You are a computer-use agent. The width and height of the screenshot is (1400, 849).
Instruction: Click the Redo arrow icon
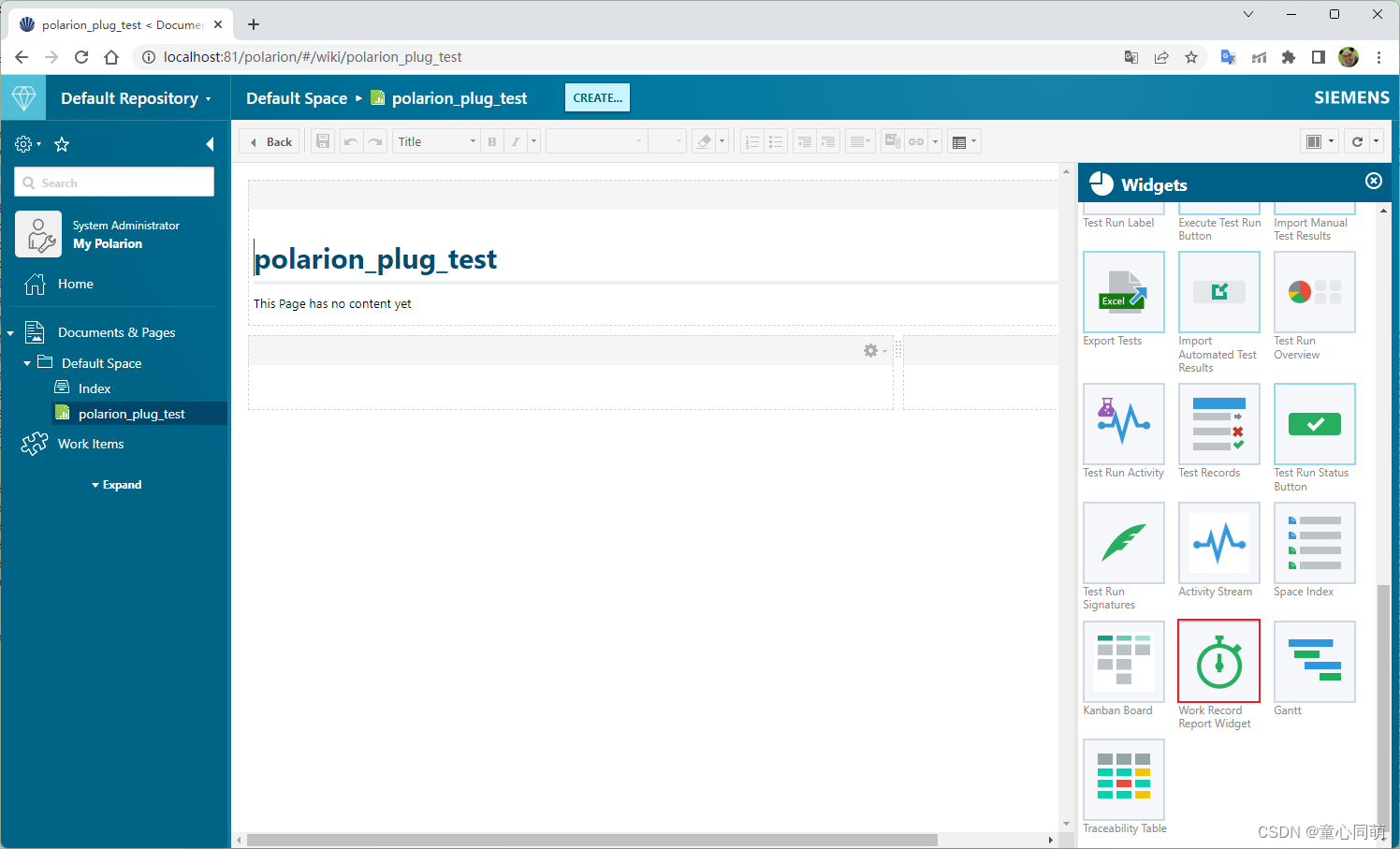375,142
